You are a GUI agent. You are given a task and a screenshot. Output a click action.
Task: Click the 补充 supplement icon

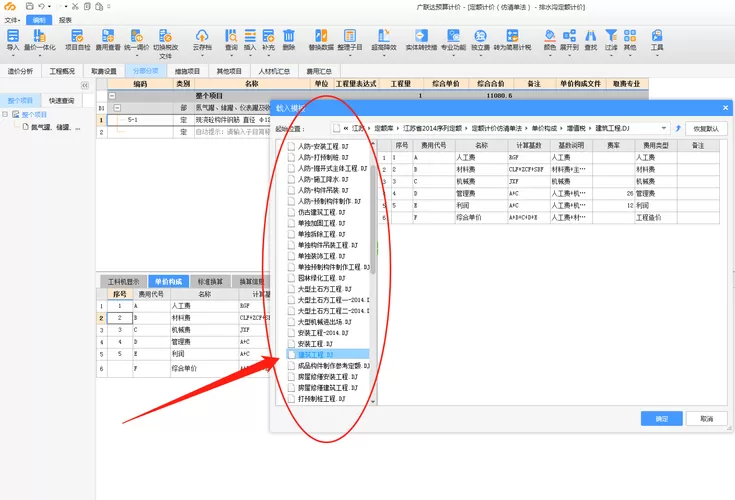(268, 36)
